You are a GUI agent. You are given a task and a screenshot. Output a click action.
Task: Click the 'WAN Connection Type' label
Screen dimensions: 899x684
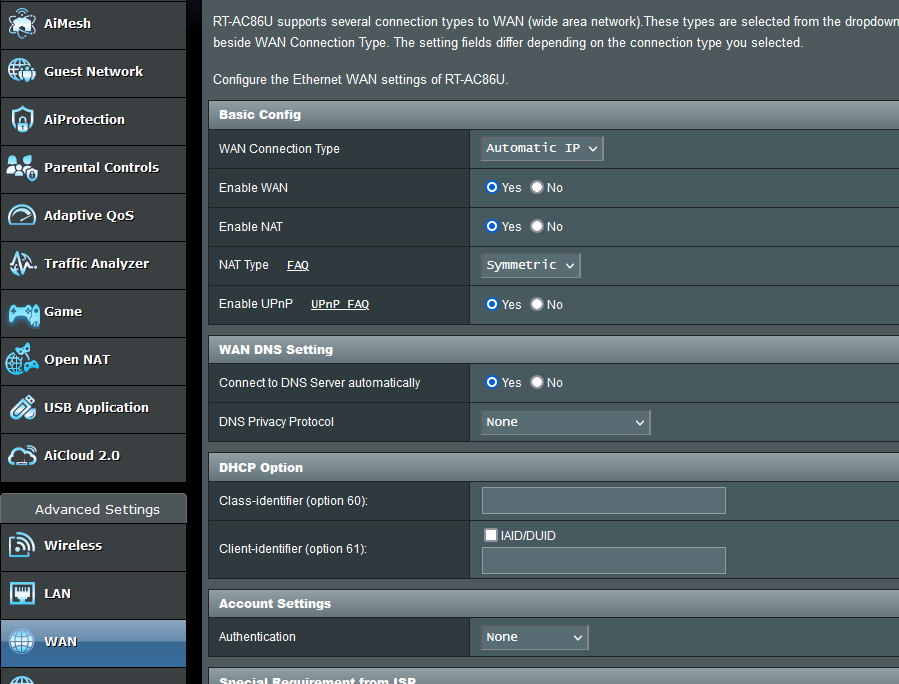(x=279, y=149)
